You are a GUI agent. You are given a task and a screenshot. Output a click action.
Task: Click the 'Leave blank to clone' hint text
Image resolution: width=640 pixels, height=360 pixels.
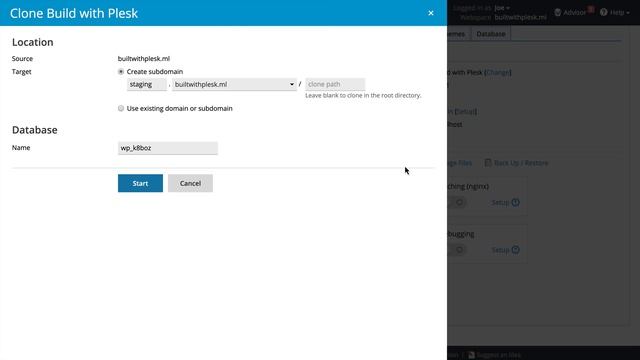pos(363,96)
